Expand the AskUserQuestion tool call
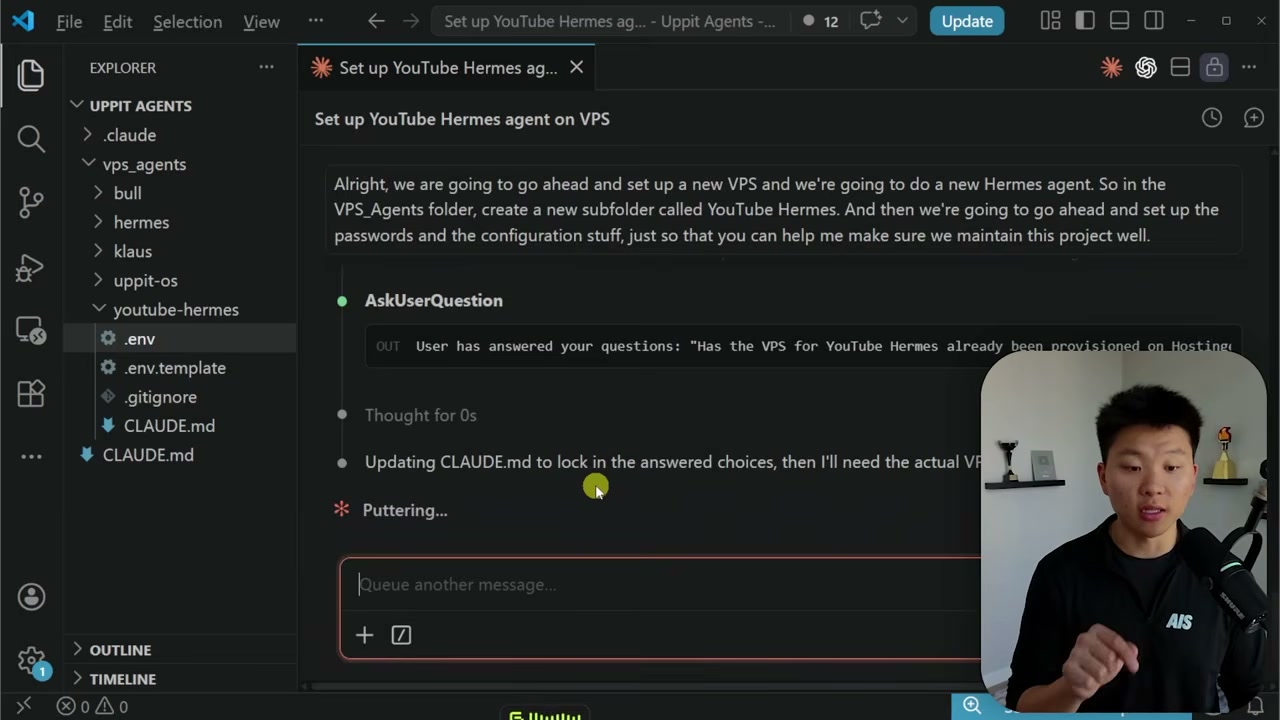 (x=433, y=300)
